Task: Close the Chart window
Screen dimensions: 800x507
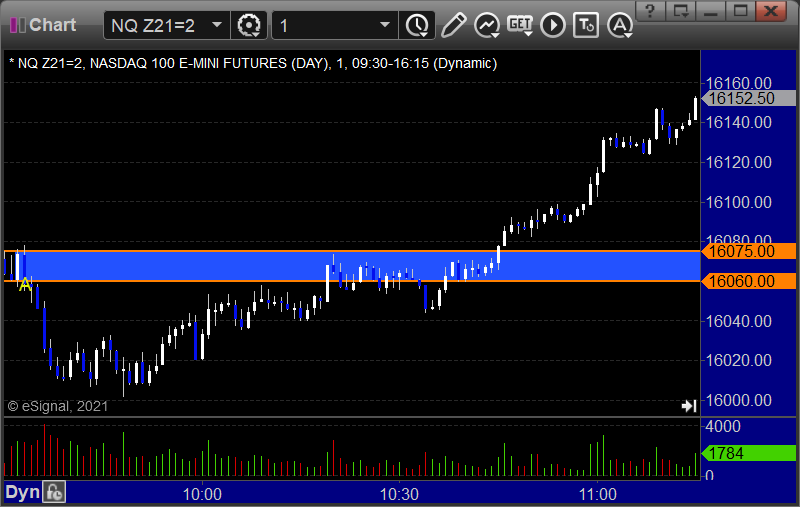Action: 771,10
